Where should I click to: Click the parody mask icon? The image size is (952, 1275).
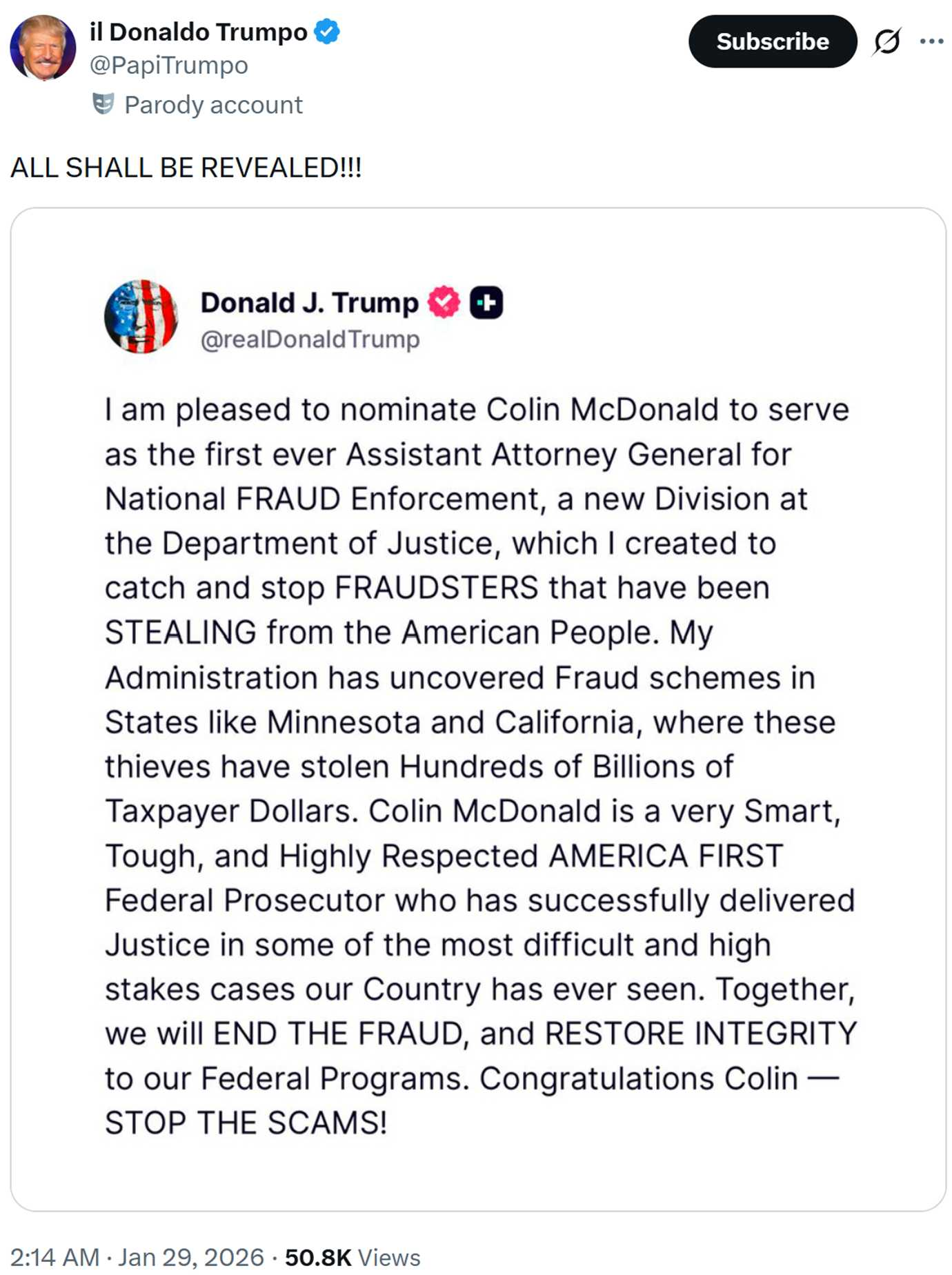pyautogui.click(x=103, y=104)
